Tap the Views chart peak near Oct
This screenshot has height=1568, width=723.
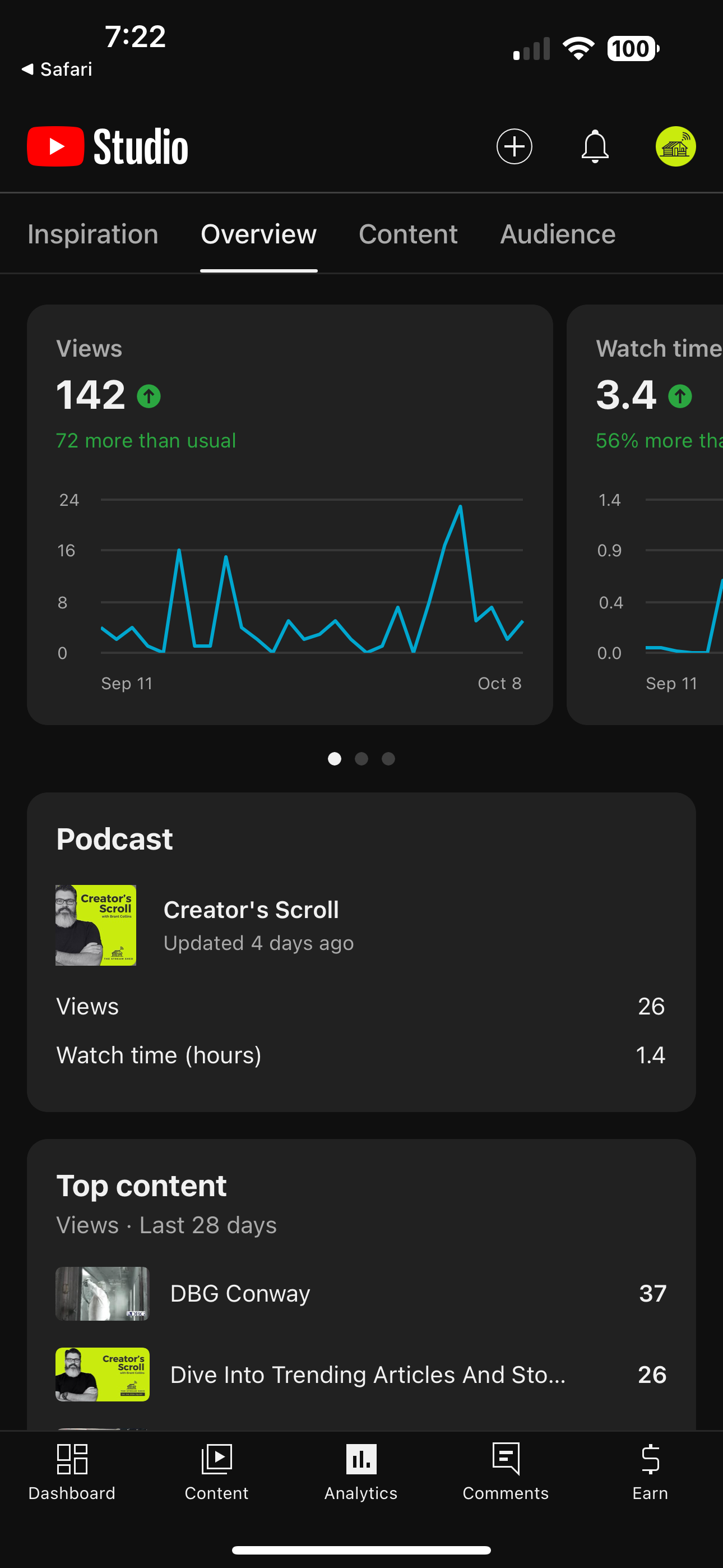pos(460,506)
